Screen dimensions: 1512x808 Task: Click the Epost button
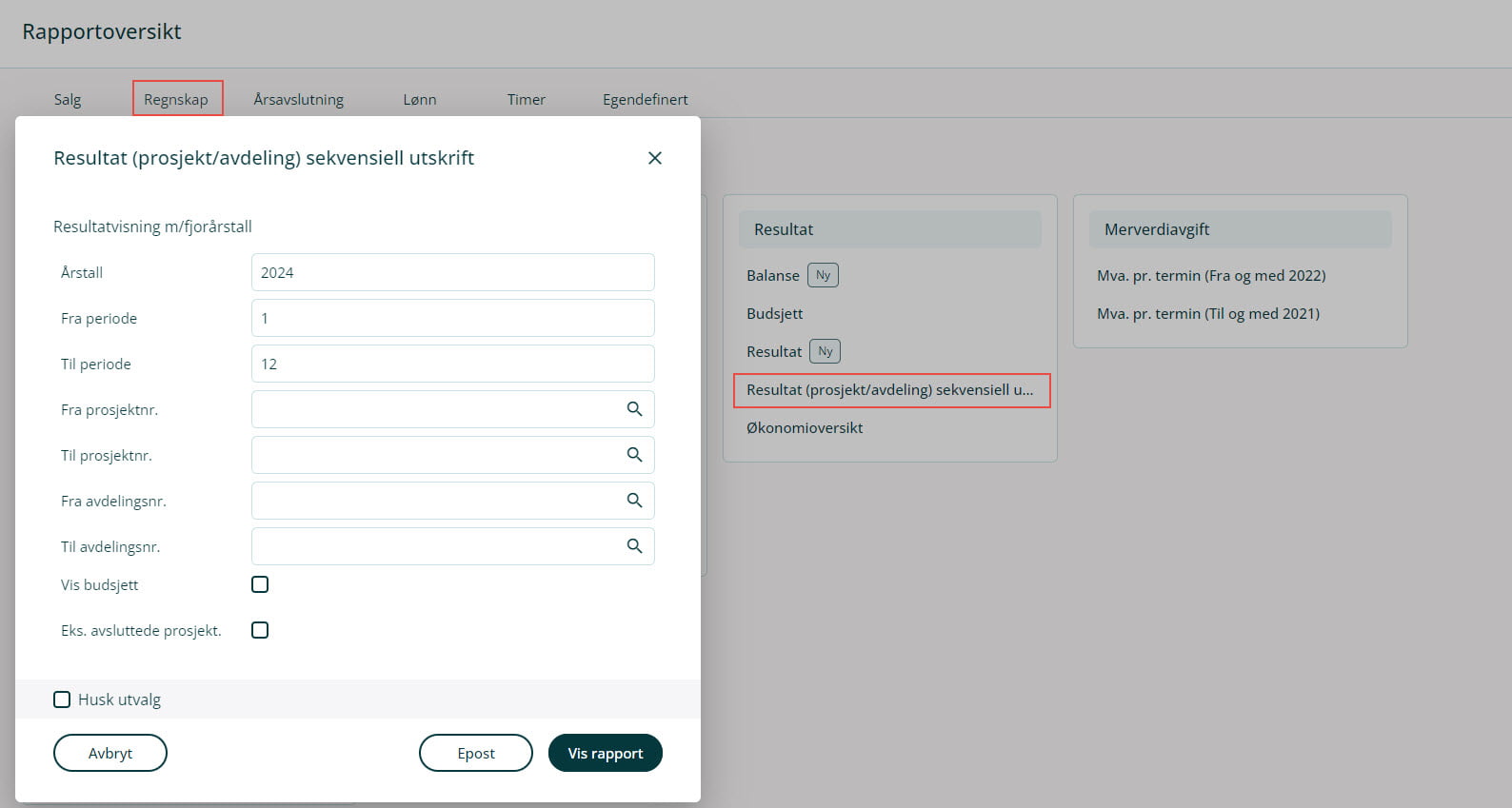(x=475, y=753)
